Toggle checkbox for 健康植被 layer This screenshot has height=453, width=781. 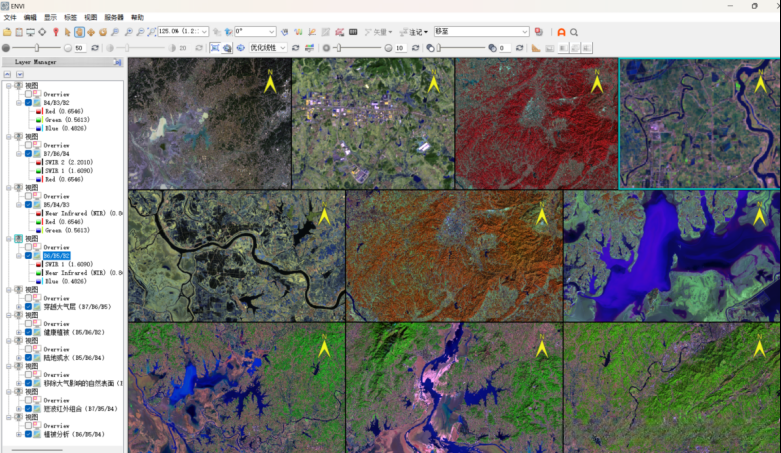click(x=29, y=331)
